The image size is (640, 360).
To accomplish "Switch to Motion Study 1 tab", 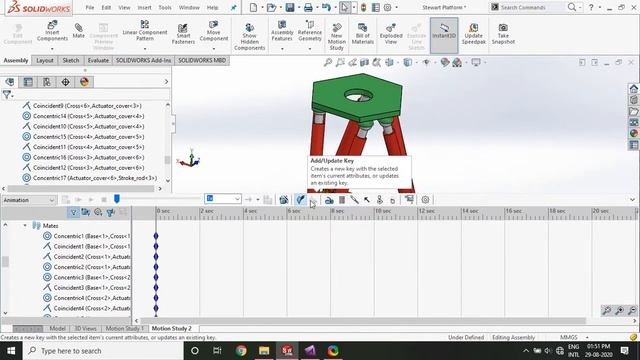I will point(124,328).
